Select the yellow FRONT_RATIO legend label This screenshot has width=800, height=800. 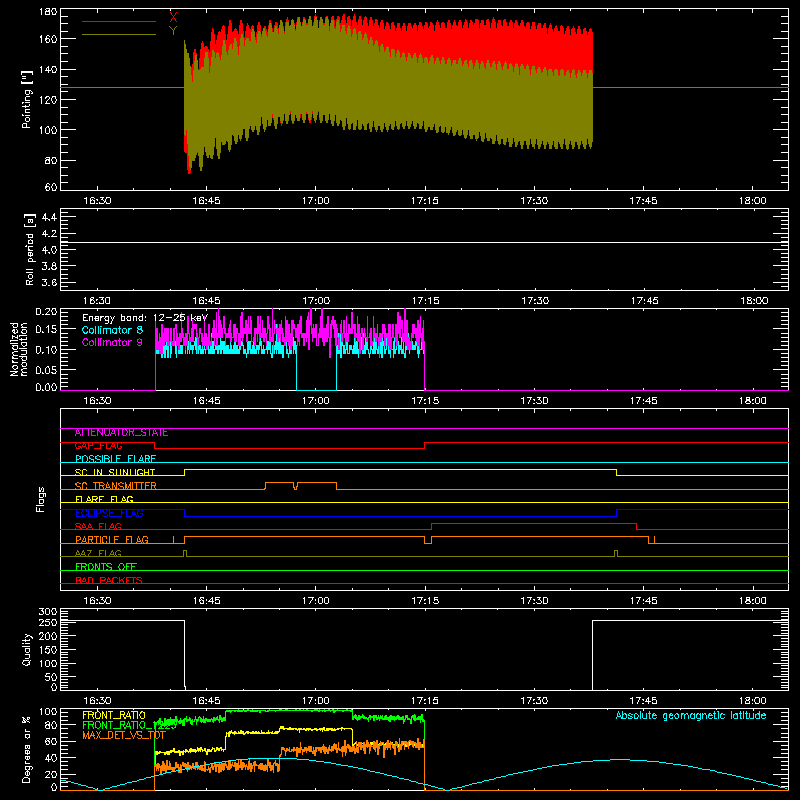[114, 715]
